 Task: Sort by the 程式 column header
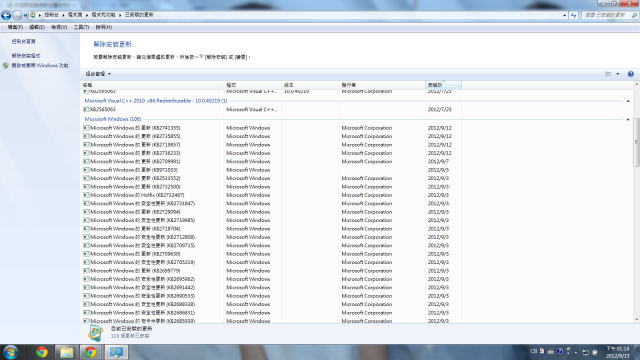[253, 85]
